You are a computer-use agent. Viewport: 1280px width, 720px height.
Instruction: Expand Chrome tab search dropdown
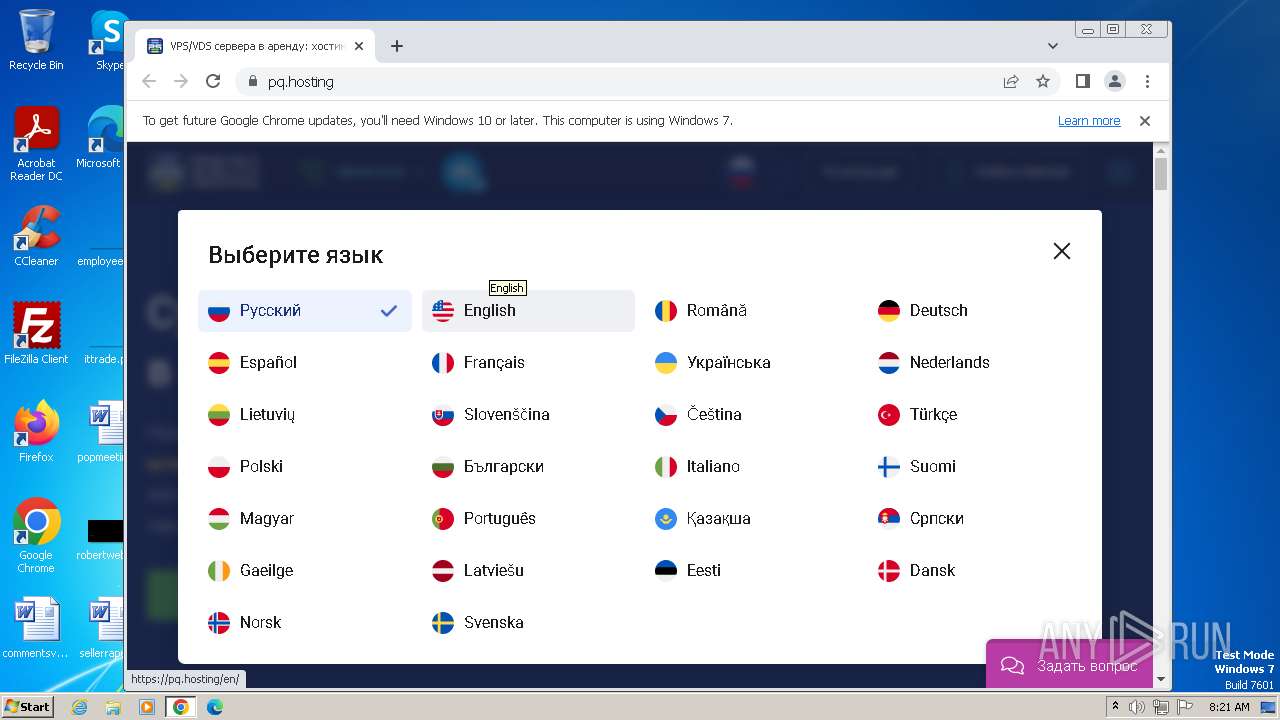(x=1053, y=46)
